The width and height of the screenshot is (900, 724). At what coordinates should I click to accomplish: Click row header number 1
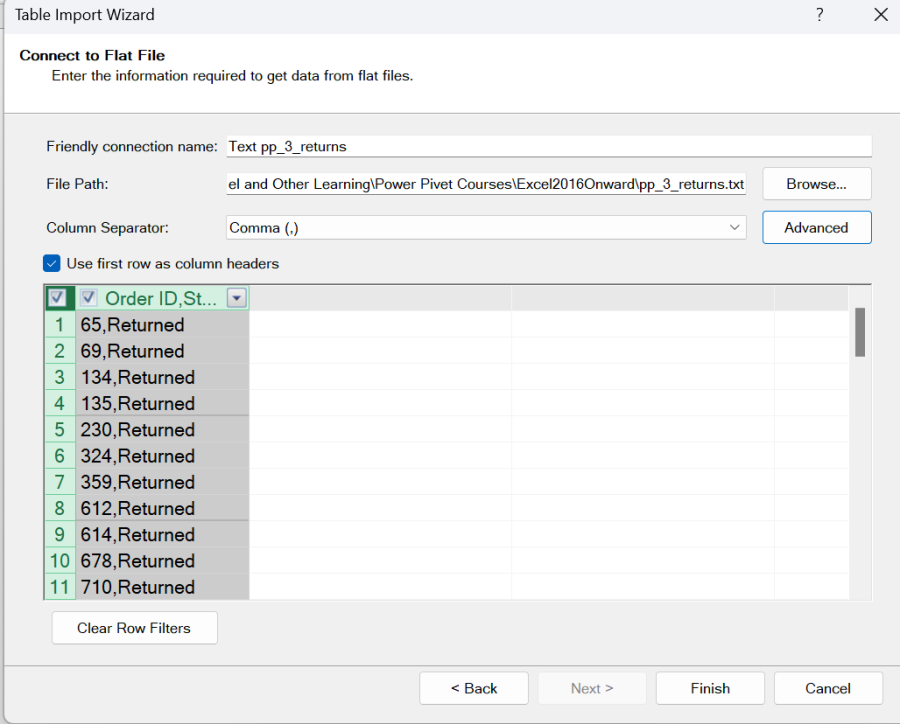tap(60, 325)
